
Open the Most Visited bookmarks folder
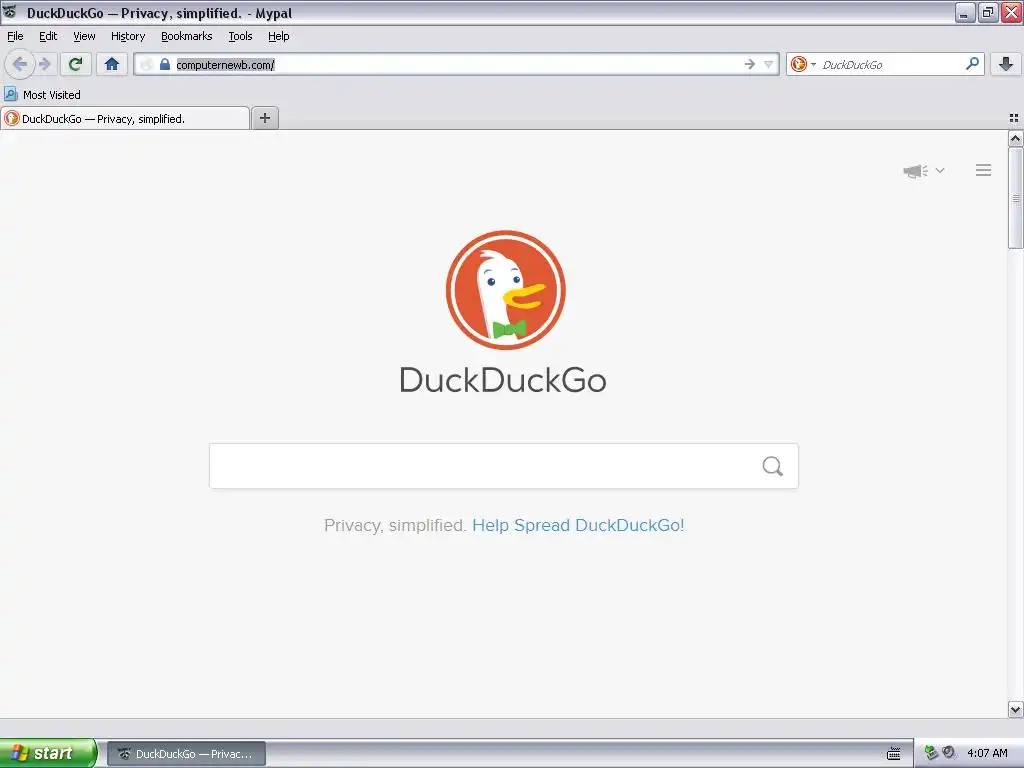pyautogui.click(x=42, y=95)
